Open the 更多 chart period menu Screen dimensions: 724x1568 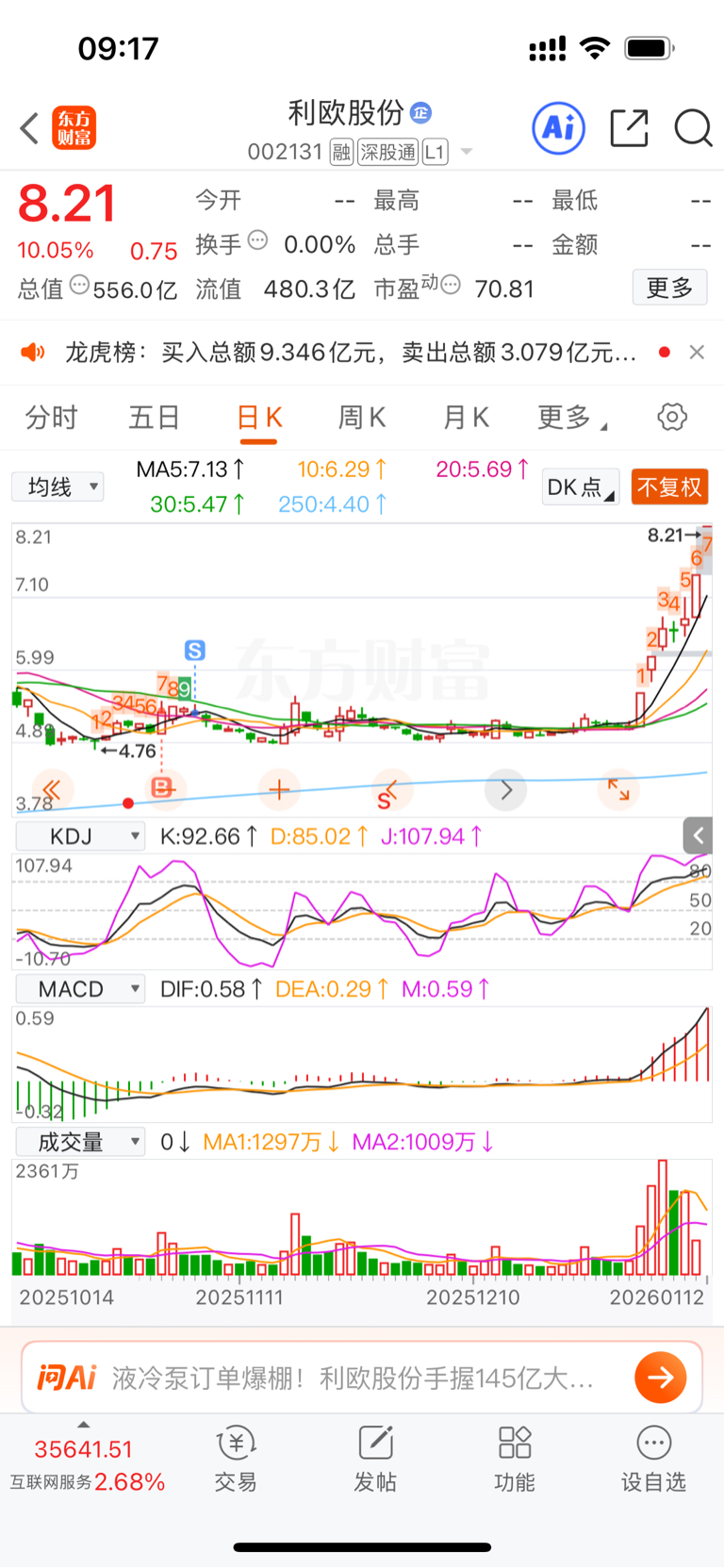(x=572, y=417)
